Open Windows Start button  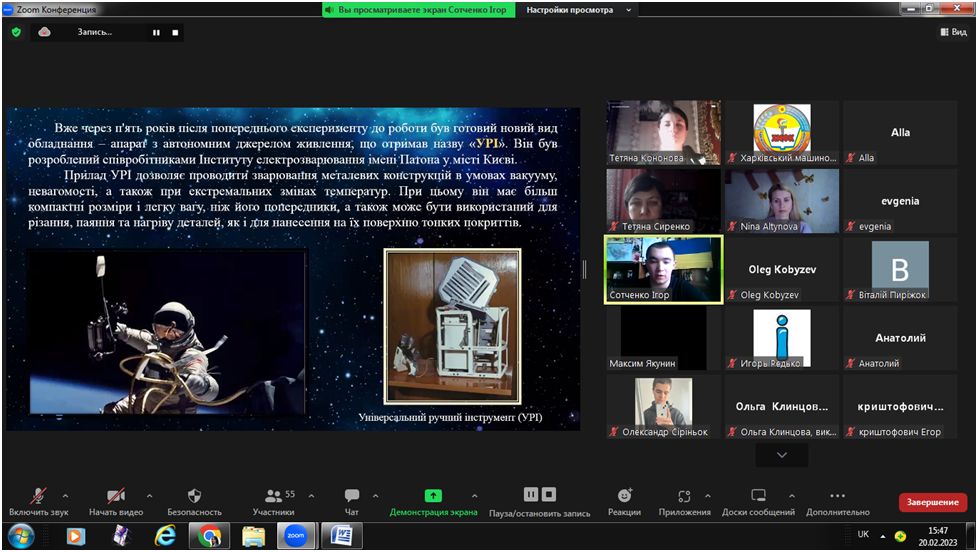tap(21, 536)
